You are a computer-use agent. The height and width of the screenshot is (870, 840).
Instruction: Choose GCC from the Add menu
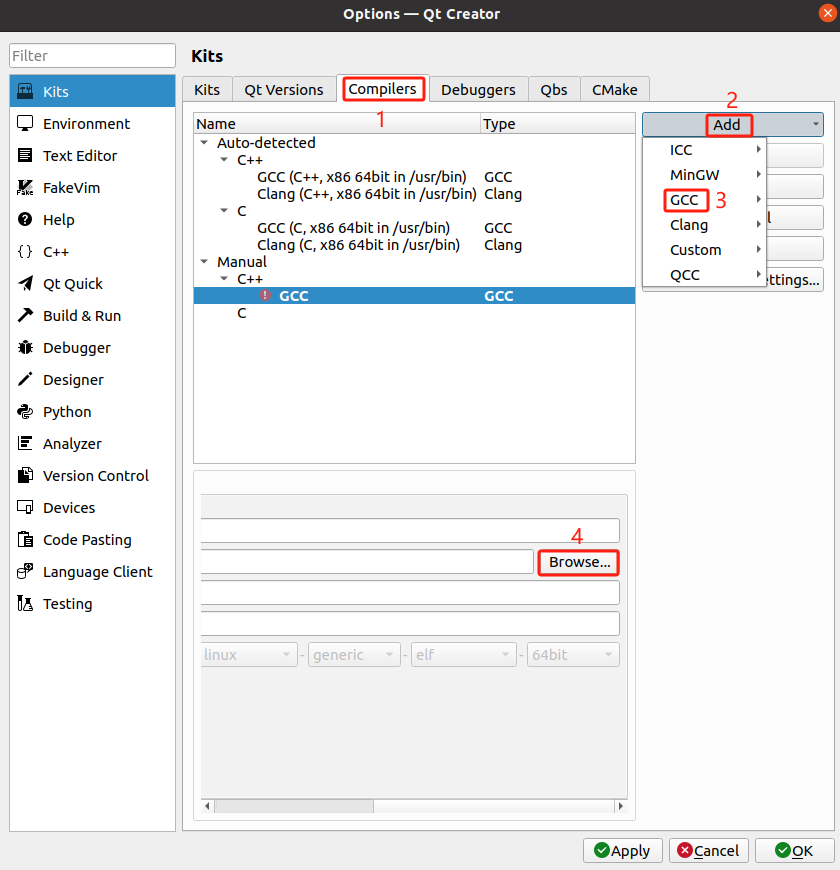705,200
